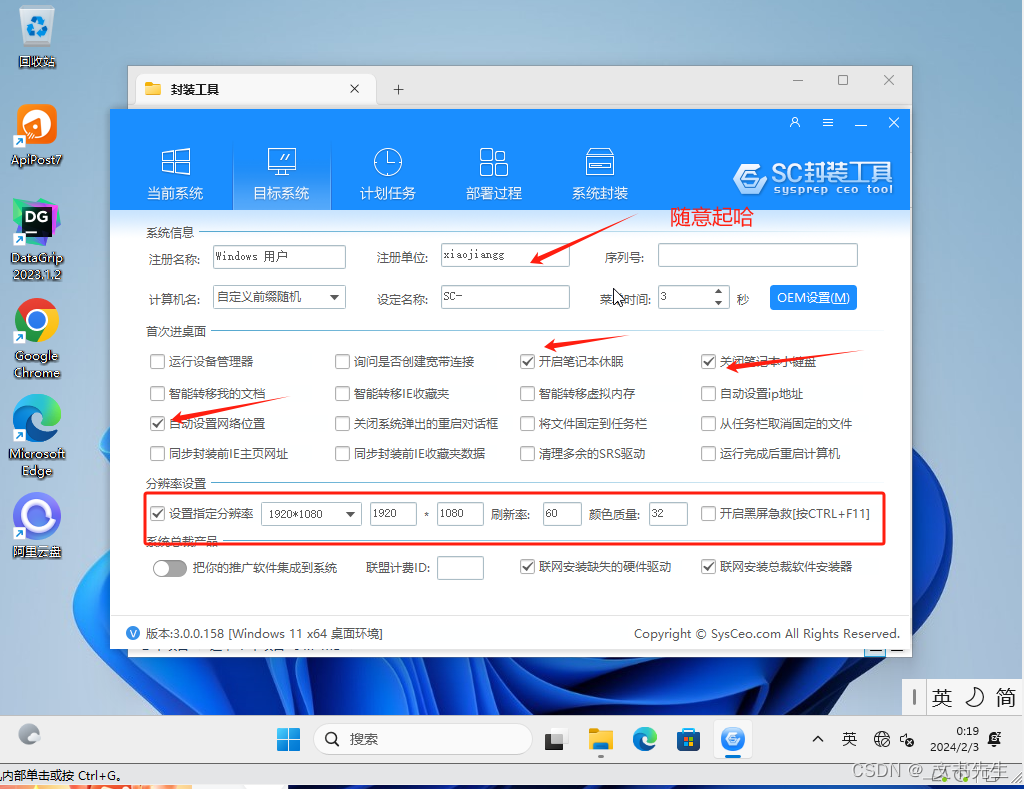Switch to the 目标系统 tab
This screenshot has width=1024, height=789.
(281, 174)
